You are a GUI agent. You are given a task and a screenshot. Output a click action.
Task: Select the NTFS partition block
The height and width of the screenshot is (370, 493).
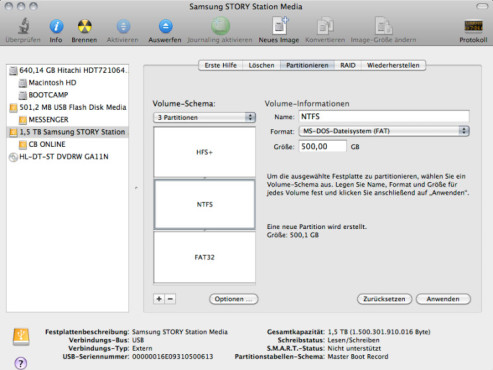(x=204, y=204)
